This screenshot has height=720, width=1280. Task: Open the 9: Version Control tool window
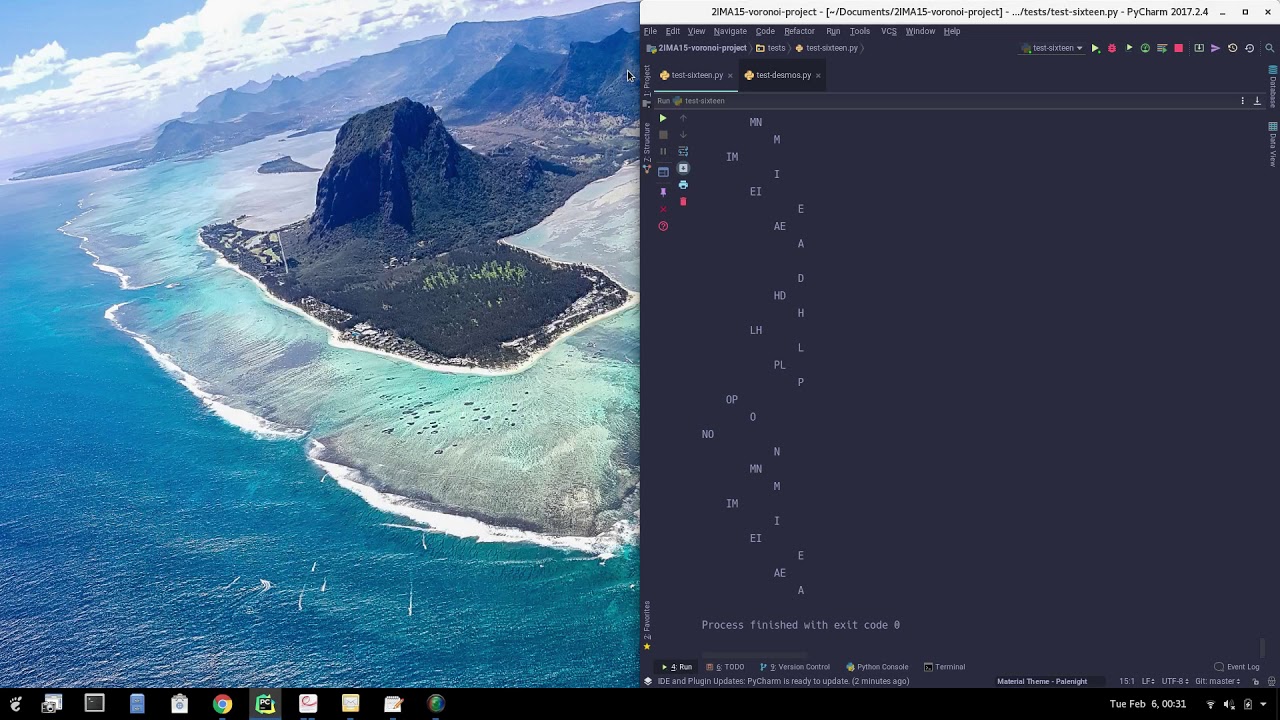tap(795, 667)
